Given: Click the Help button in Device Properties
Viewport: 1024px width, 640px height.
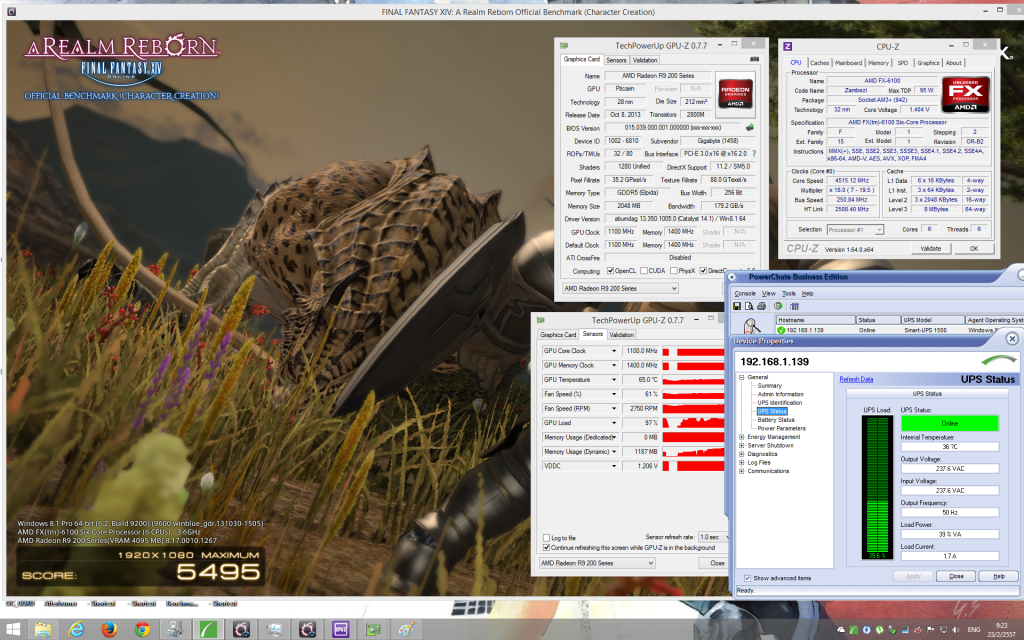Looking at the screenshot, I should pyautogui.click(x=999, y=576).
